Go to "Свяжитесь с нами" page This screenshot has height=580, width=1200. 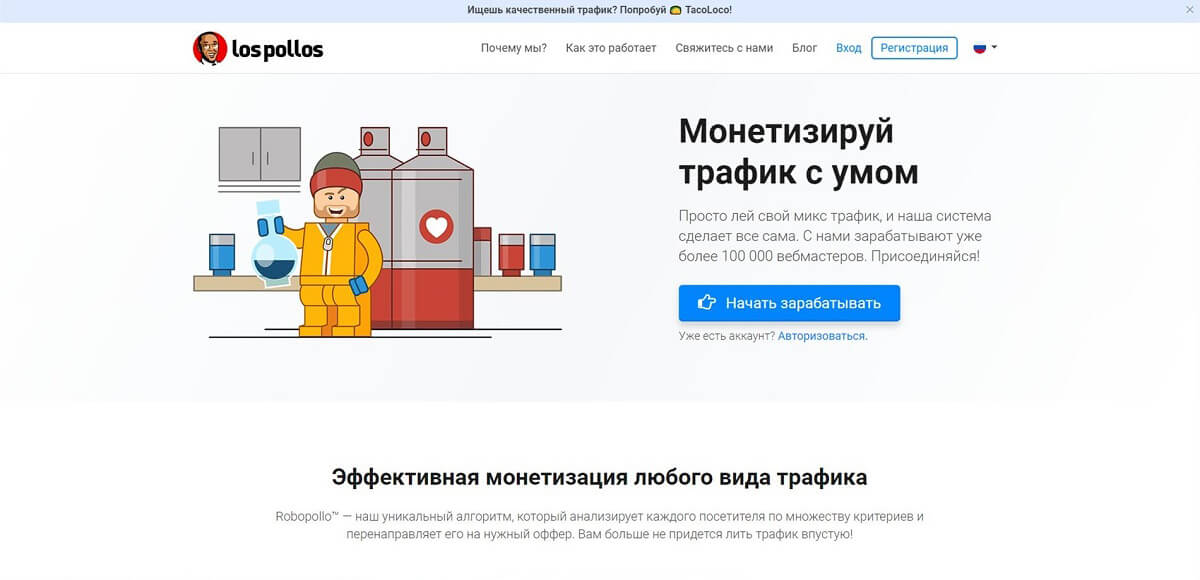(x=724, y=48)
